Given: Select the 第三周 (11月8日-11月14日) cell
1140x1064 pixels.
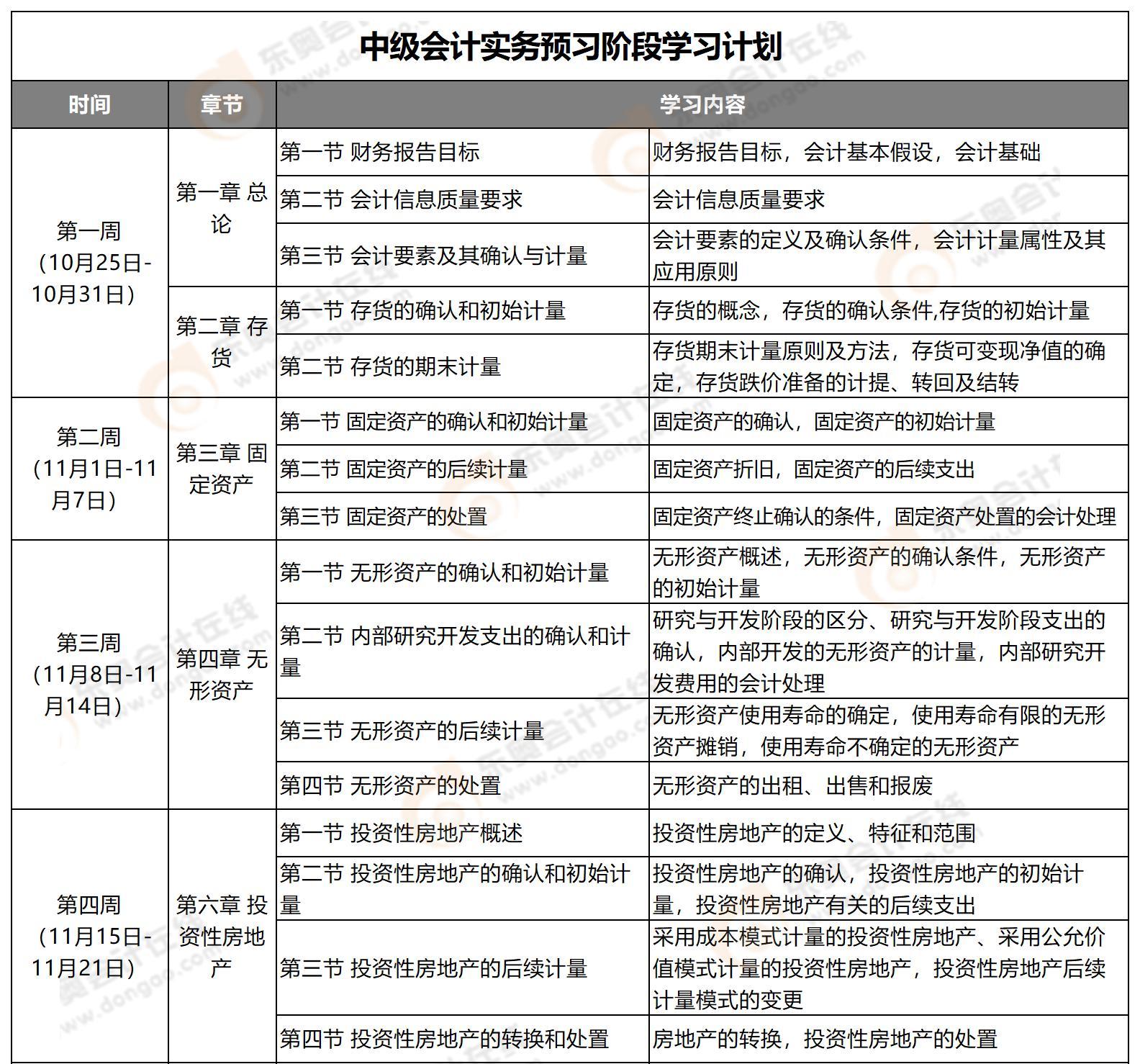Looking at the screenshot, I should coord(89,674).
